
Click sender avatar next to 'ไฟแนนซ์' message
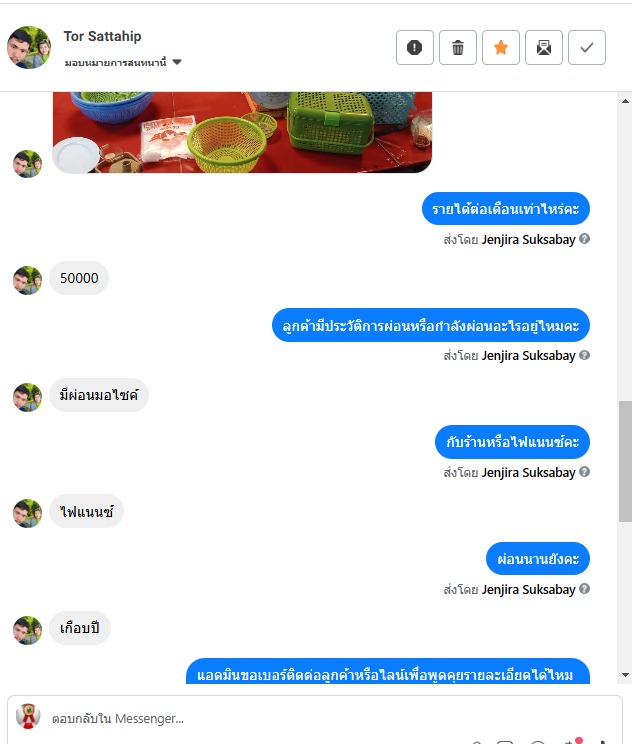tap(28, 513)
